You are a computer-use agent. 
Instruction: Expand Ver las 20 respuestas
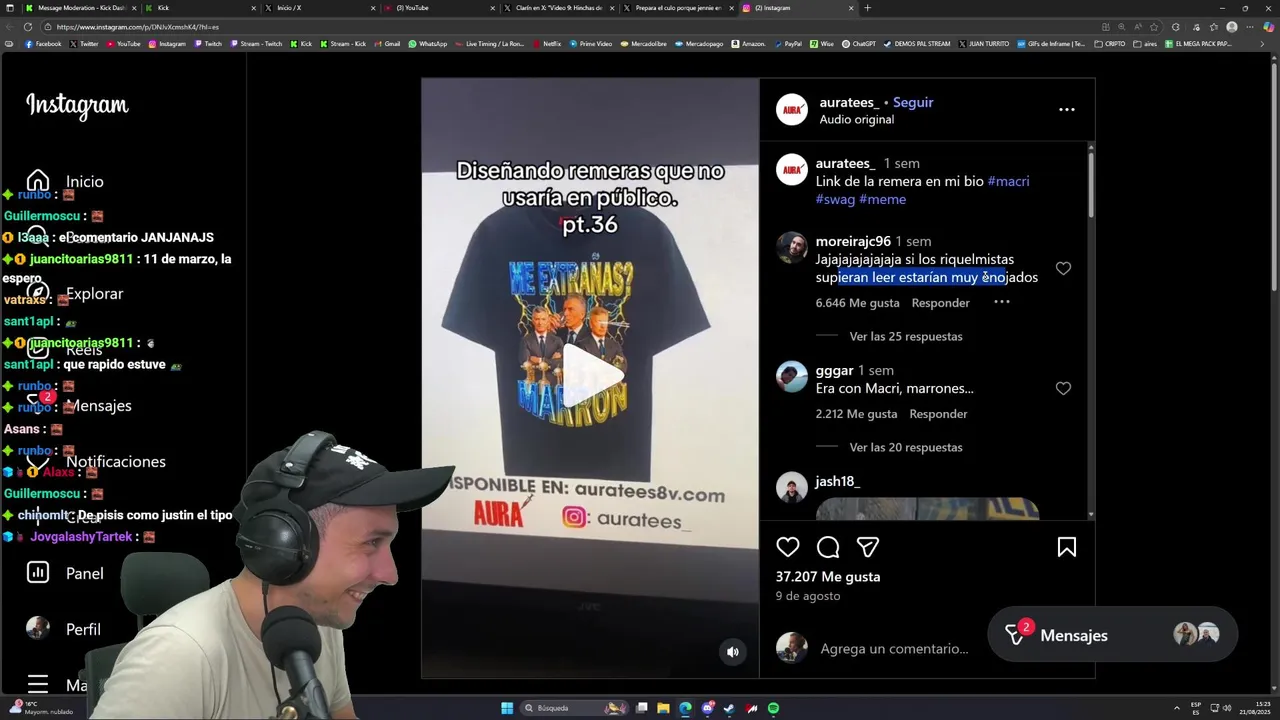coord(906,448)
